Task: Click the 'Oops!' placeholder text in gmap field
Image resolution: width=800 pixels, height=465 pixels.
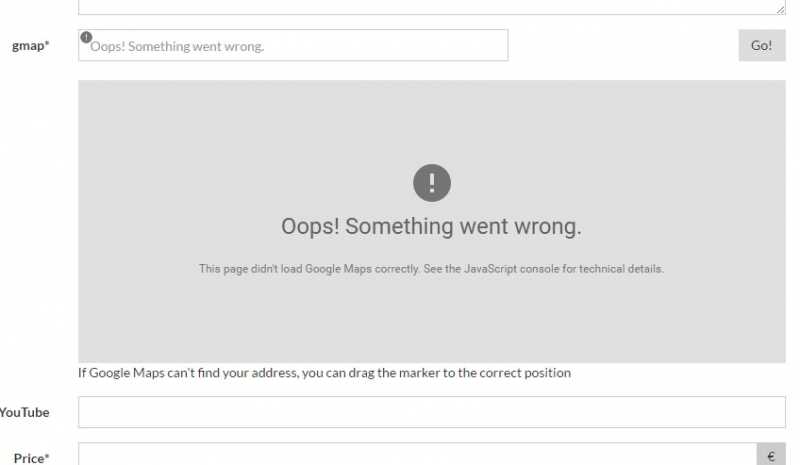Action: [x=108, y=46]
